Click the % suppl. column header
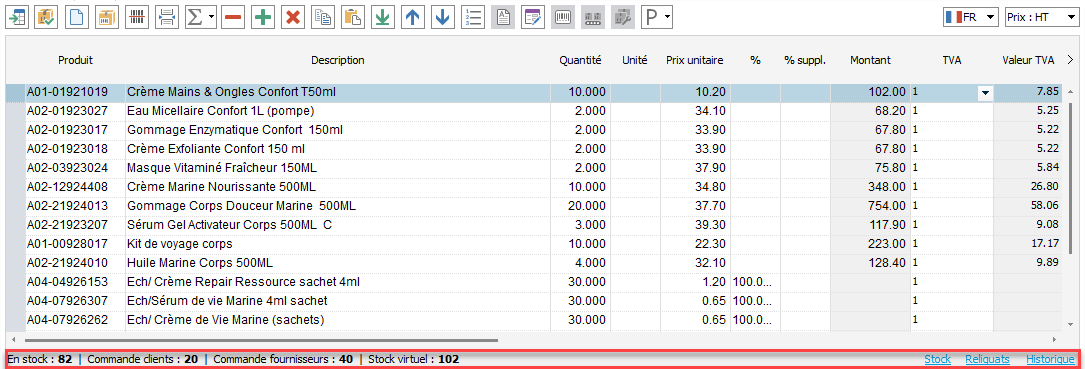This screenshot has height=369, width=1085. [x=805, y=60]
